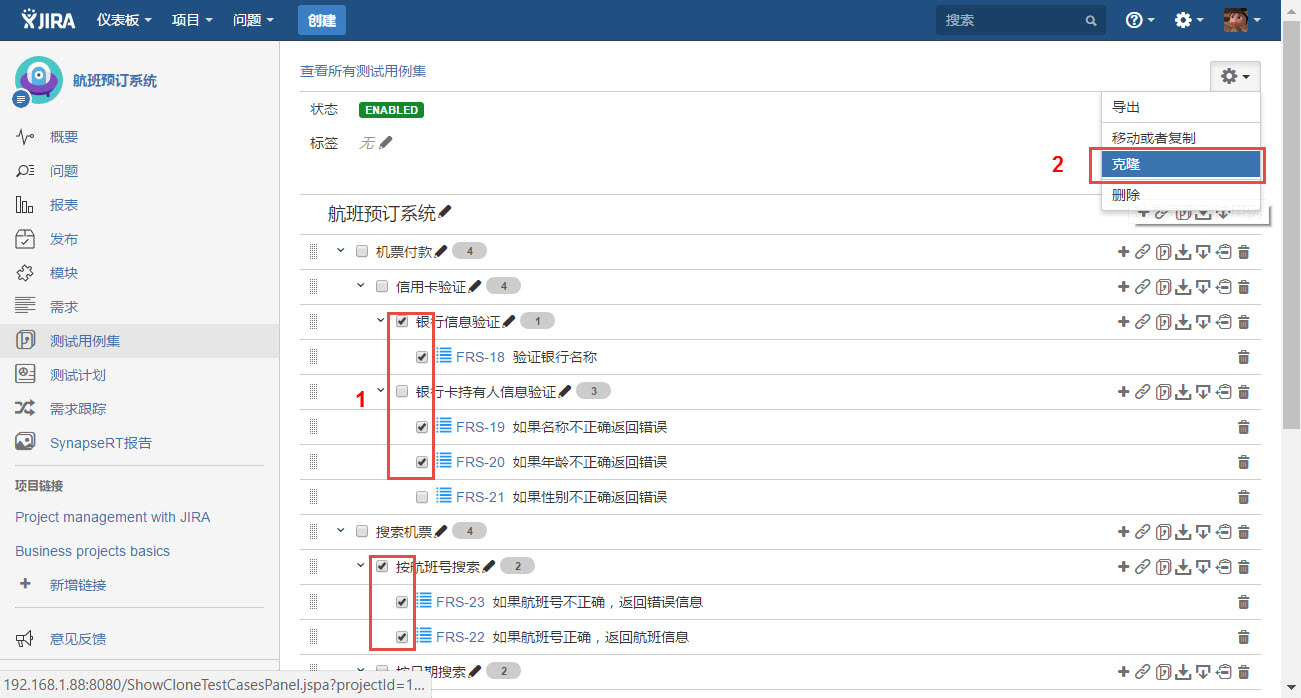Open the Project management with JIRA link

(x=113, y=517)
